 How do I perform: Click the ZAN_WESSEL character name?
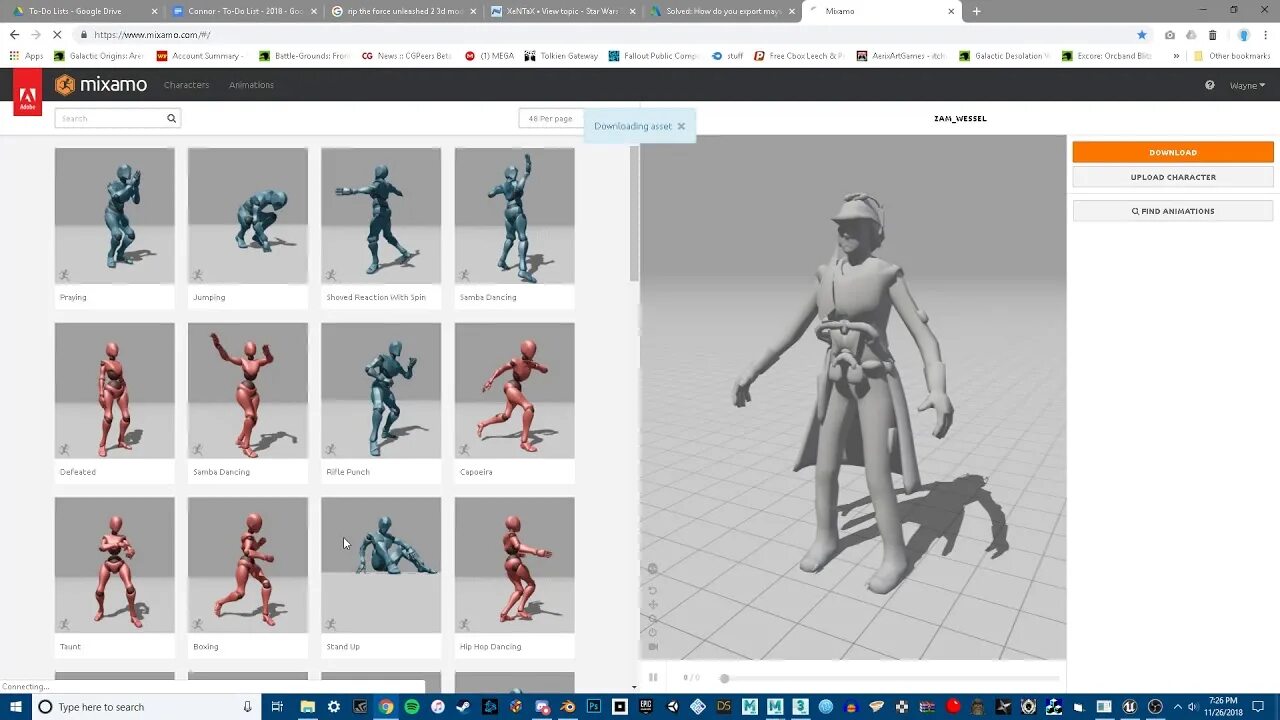pyautogui.click(x=960, y=118)
